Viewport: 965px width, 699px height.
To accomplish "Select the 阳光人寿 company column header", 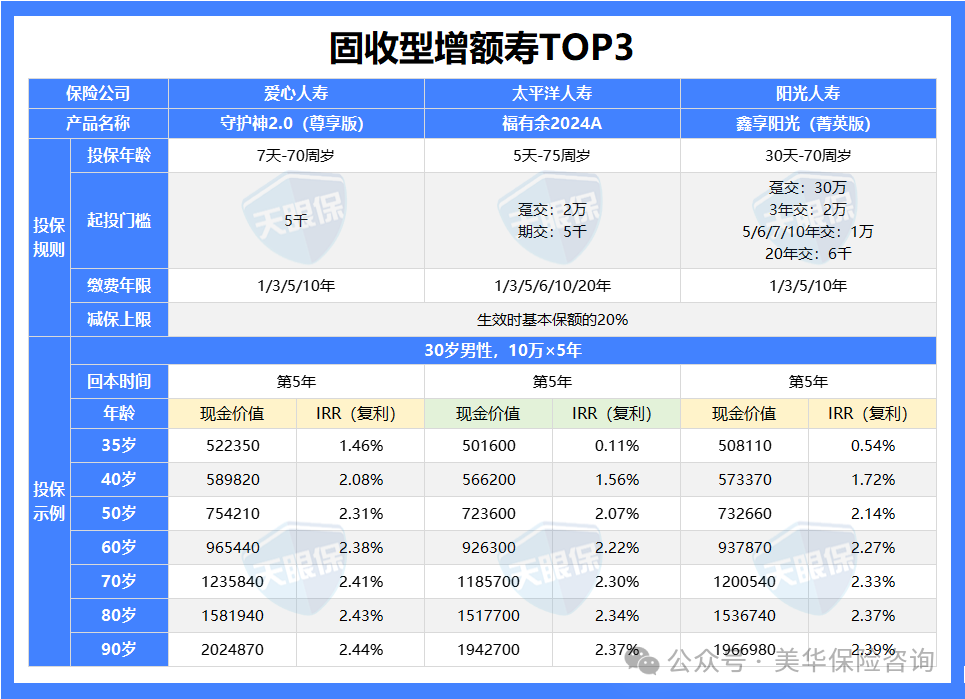I will coord(808,94).
